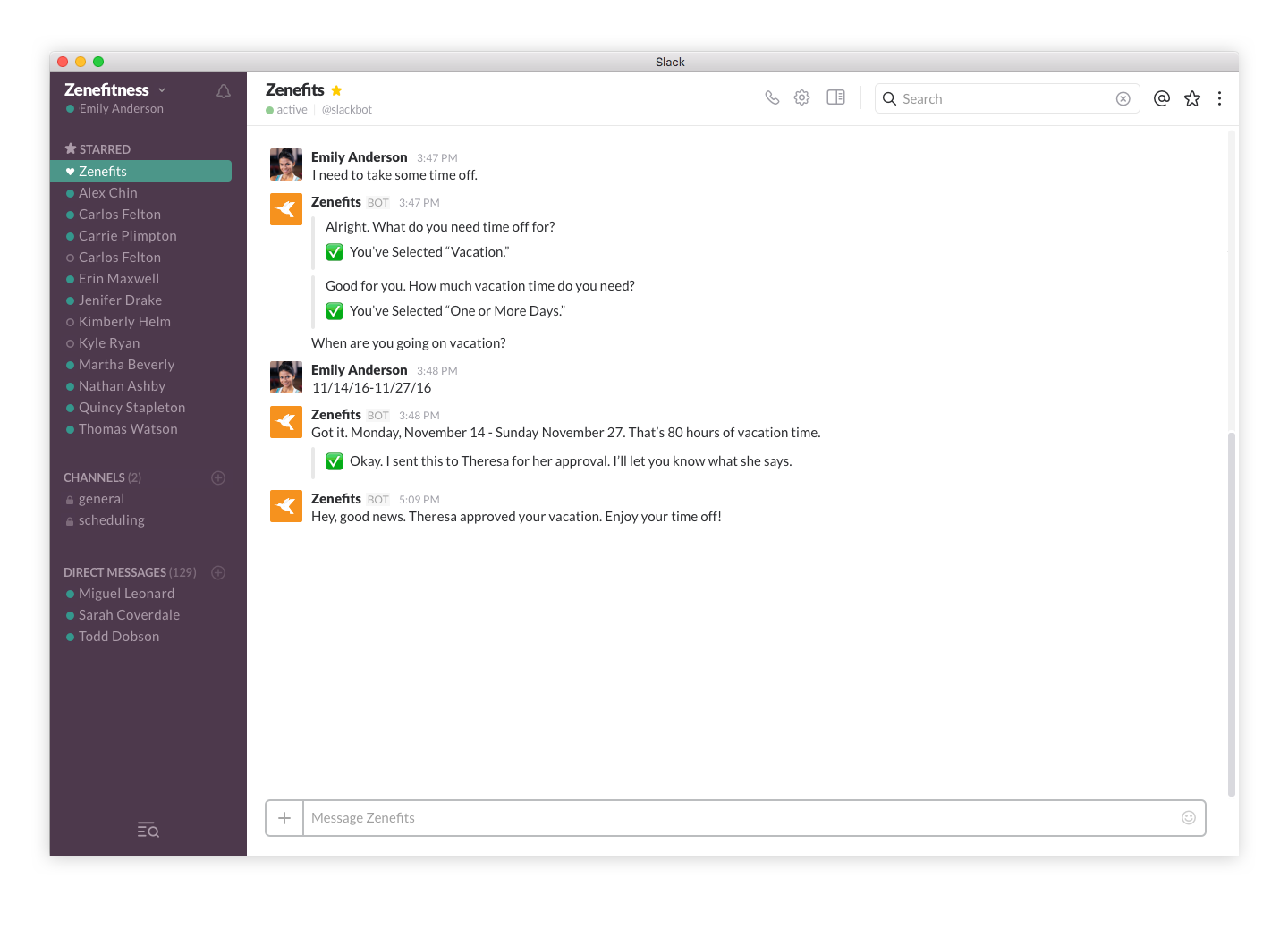Viewport: 1288px width, 929px height.
Task: Unstar Zenefits using the yellow star
Action: tap(336, 90)
